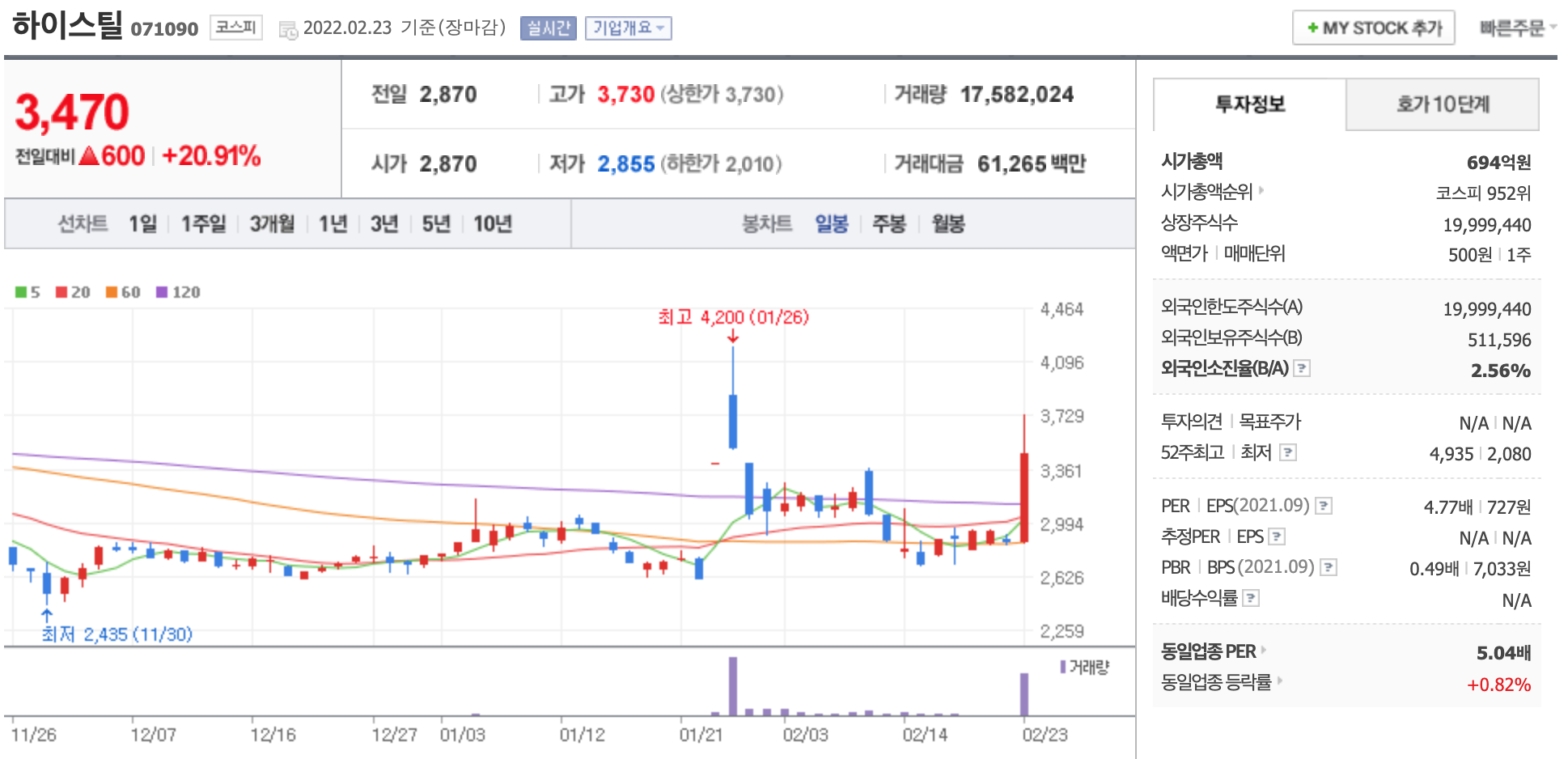This screenshot has height=759, width=1568.
Task: Click the help icon beside PER EPS(2021.09)
Action: point(1324,506)
